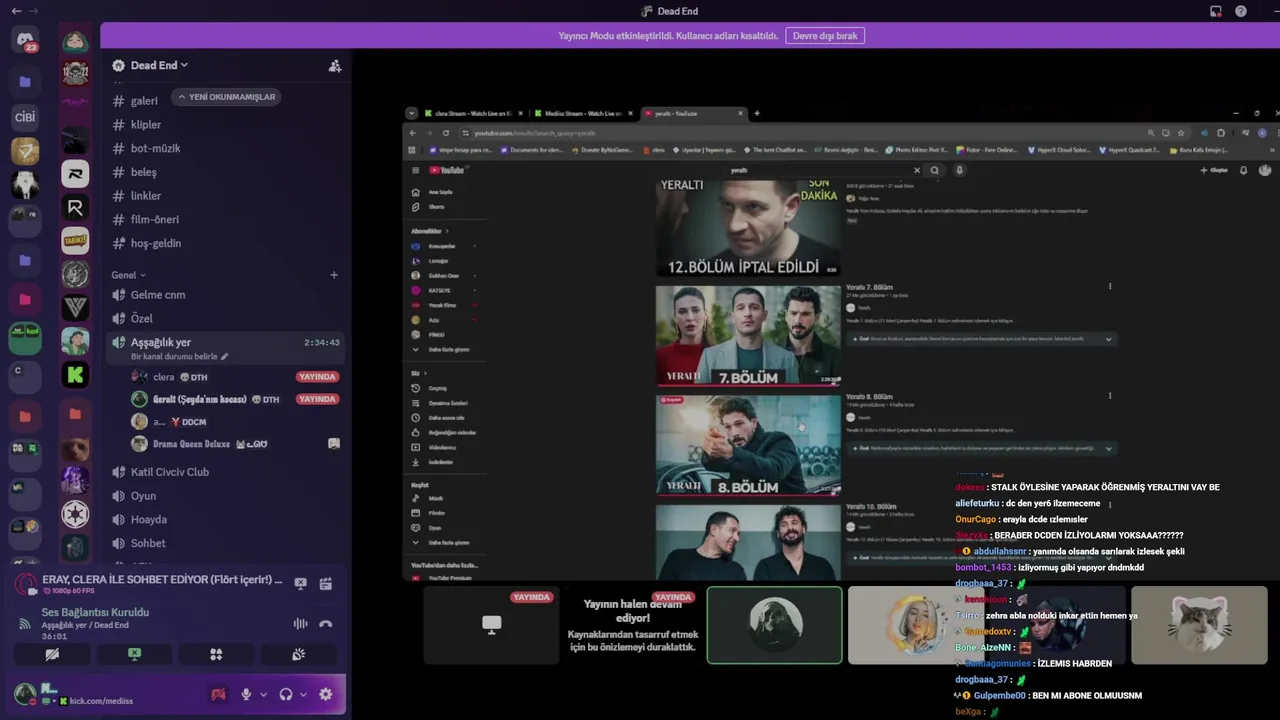Open user settings gear icon
Viewport: 1280px width, 720px height.
tap(325, 694)
